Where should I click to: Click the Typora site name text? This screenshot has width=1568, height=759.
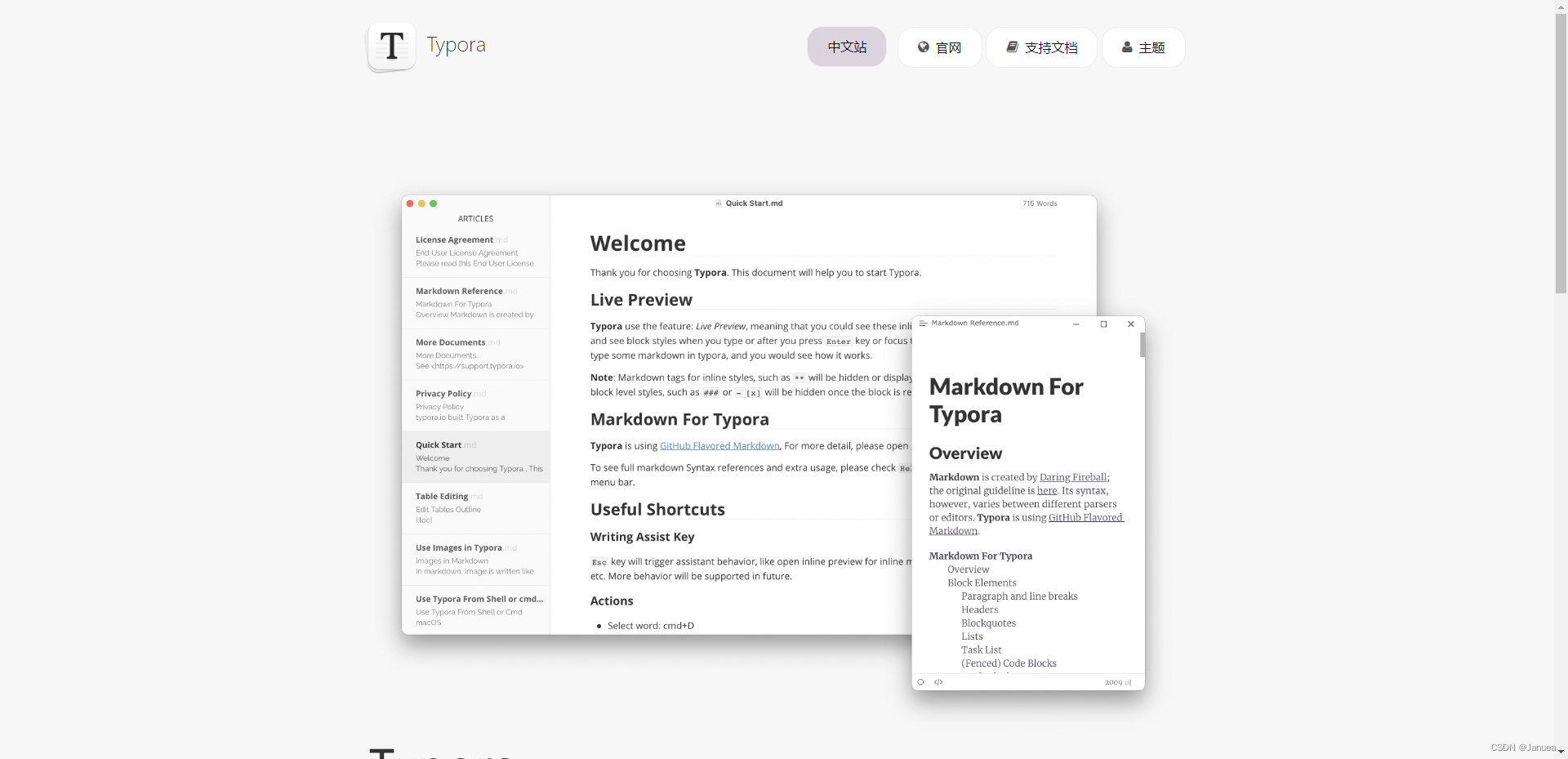pos(456,45)
